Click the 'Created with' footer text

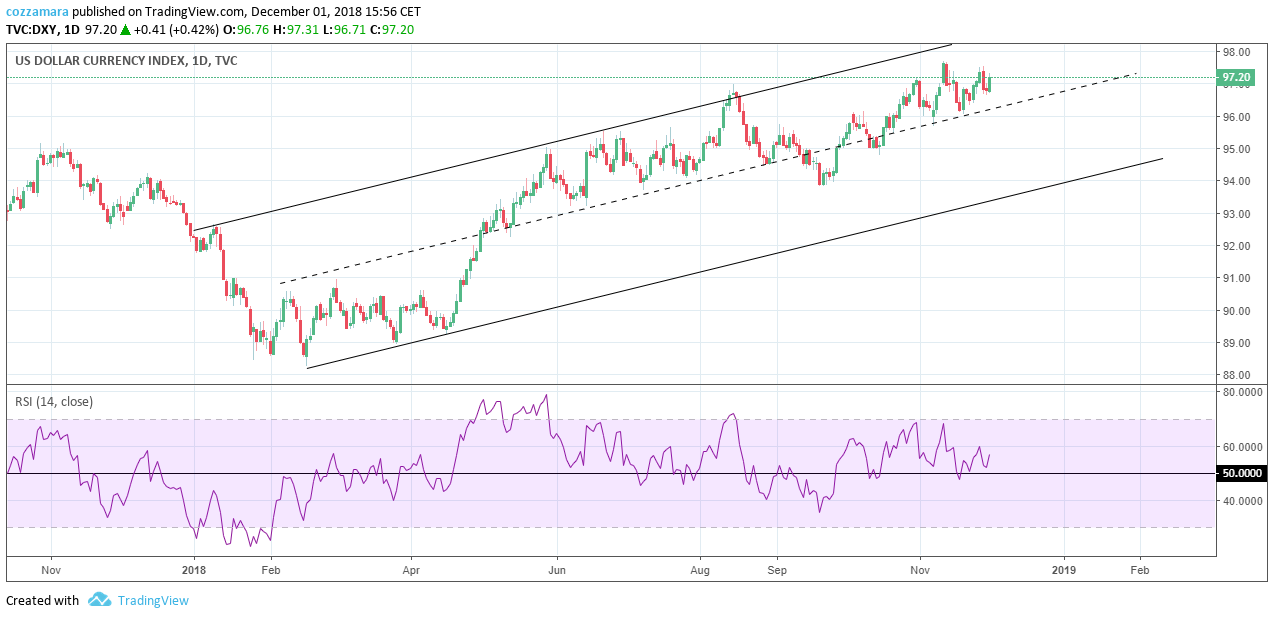[x=42, y=601]
